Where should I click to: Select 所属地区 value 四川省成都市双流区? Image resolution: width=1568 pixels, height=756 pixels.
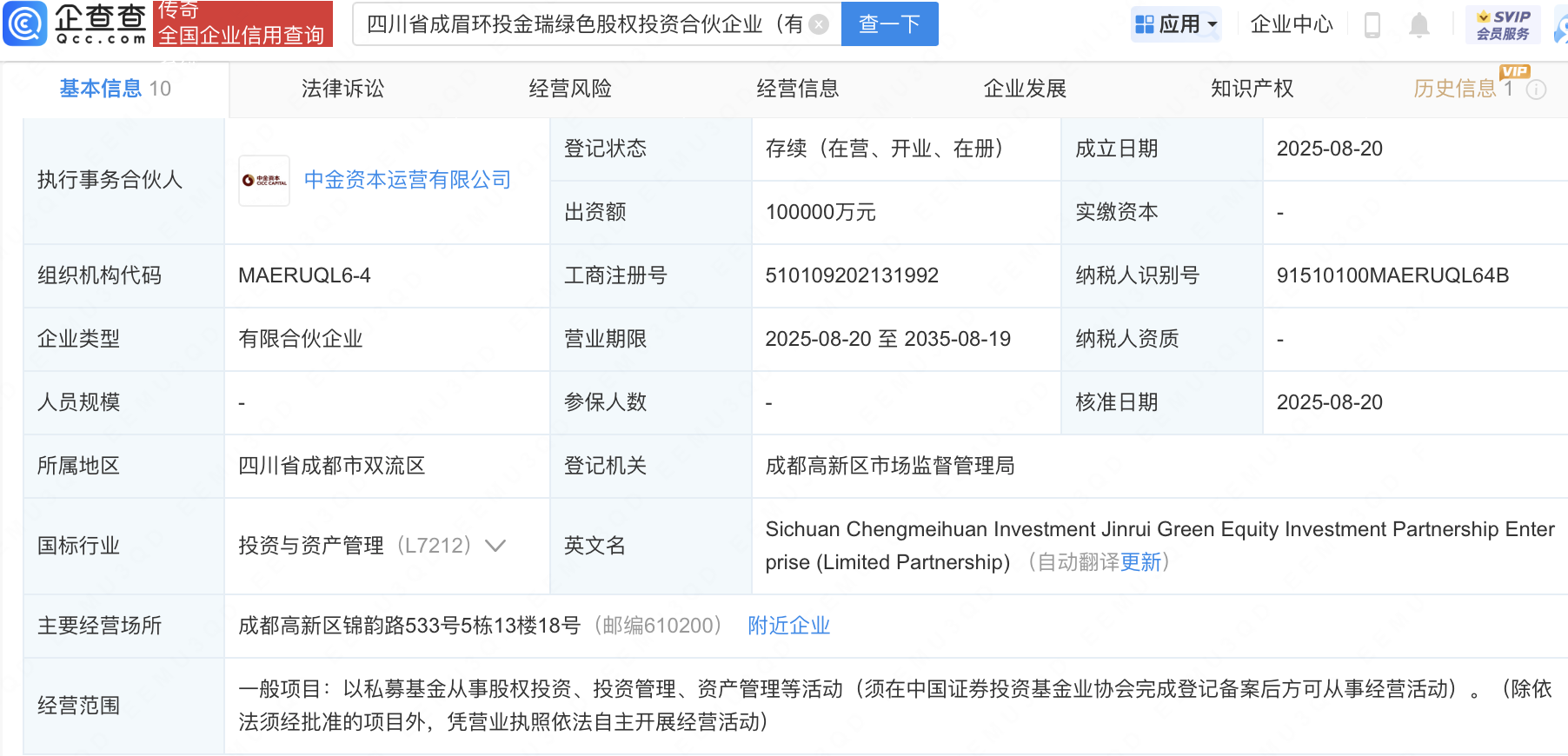[332, 466]
